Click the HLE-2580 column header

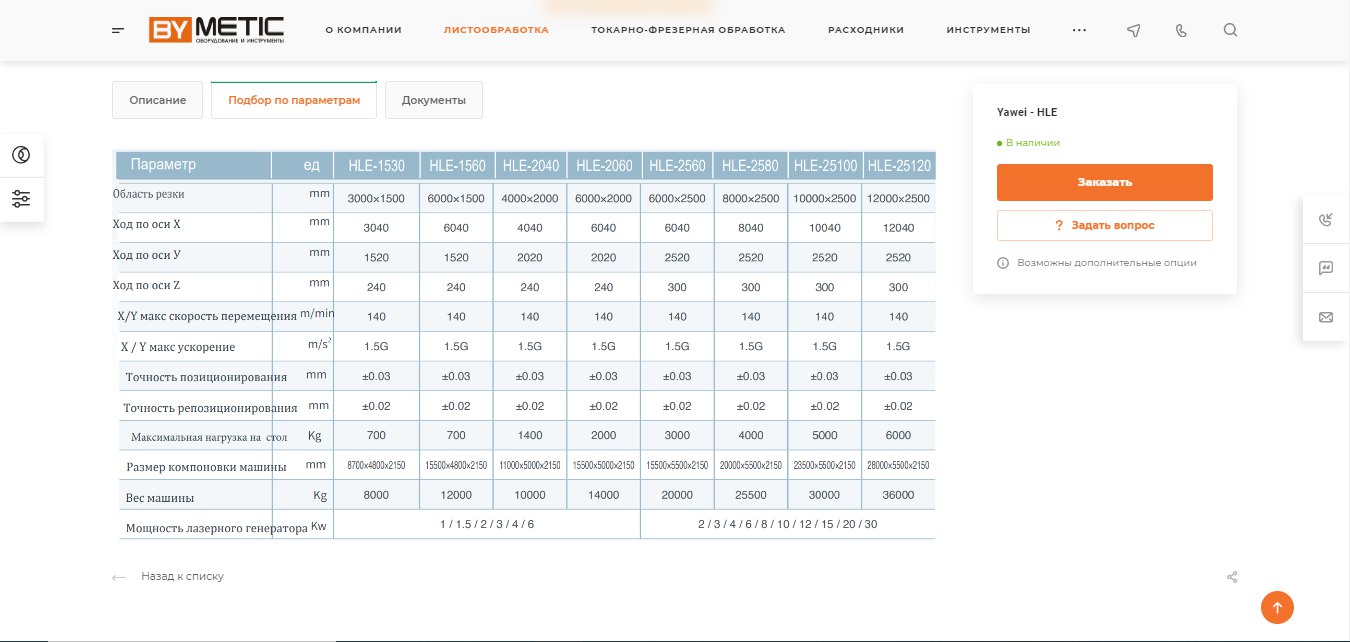click(x=751, y=166)
